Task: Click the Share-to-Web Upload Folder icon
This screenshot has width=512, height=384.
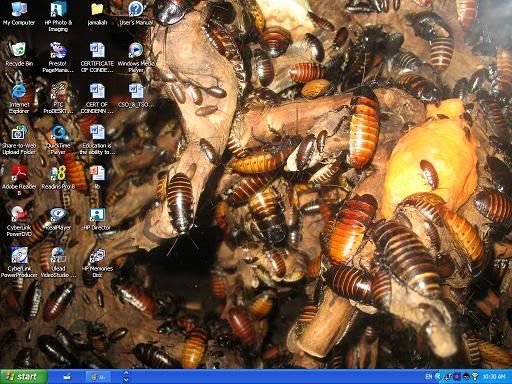Action: [x=19, y=140]
